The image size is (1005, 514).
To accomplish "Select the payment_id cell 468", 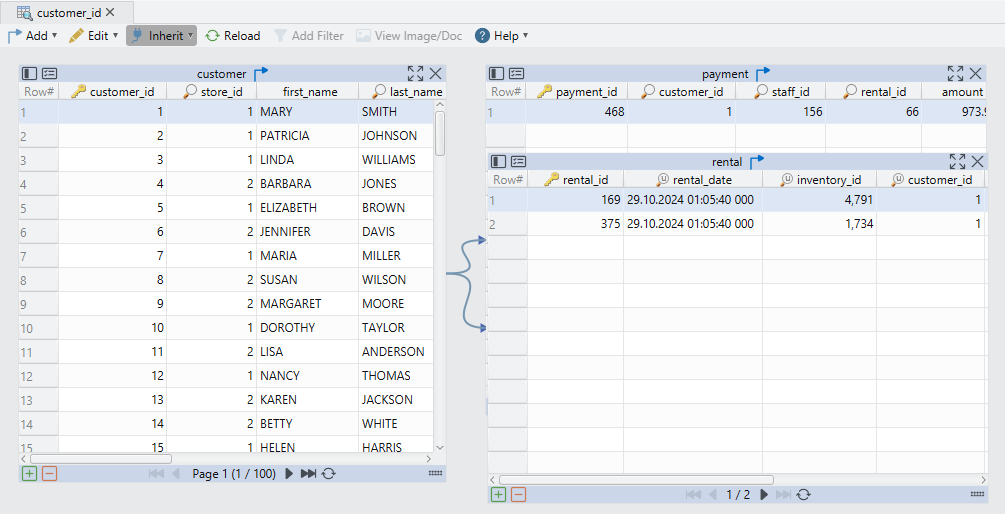I will 577,112.
